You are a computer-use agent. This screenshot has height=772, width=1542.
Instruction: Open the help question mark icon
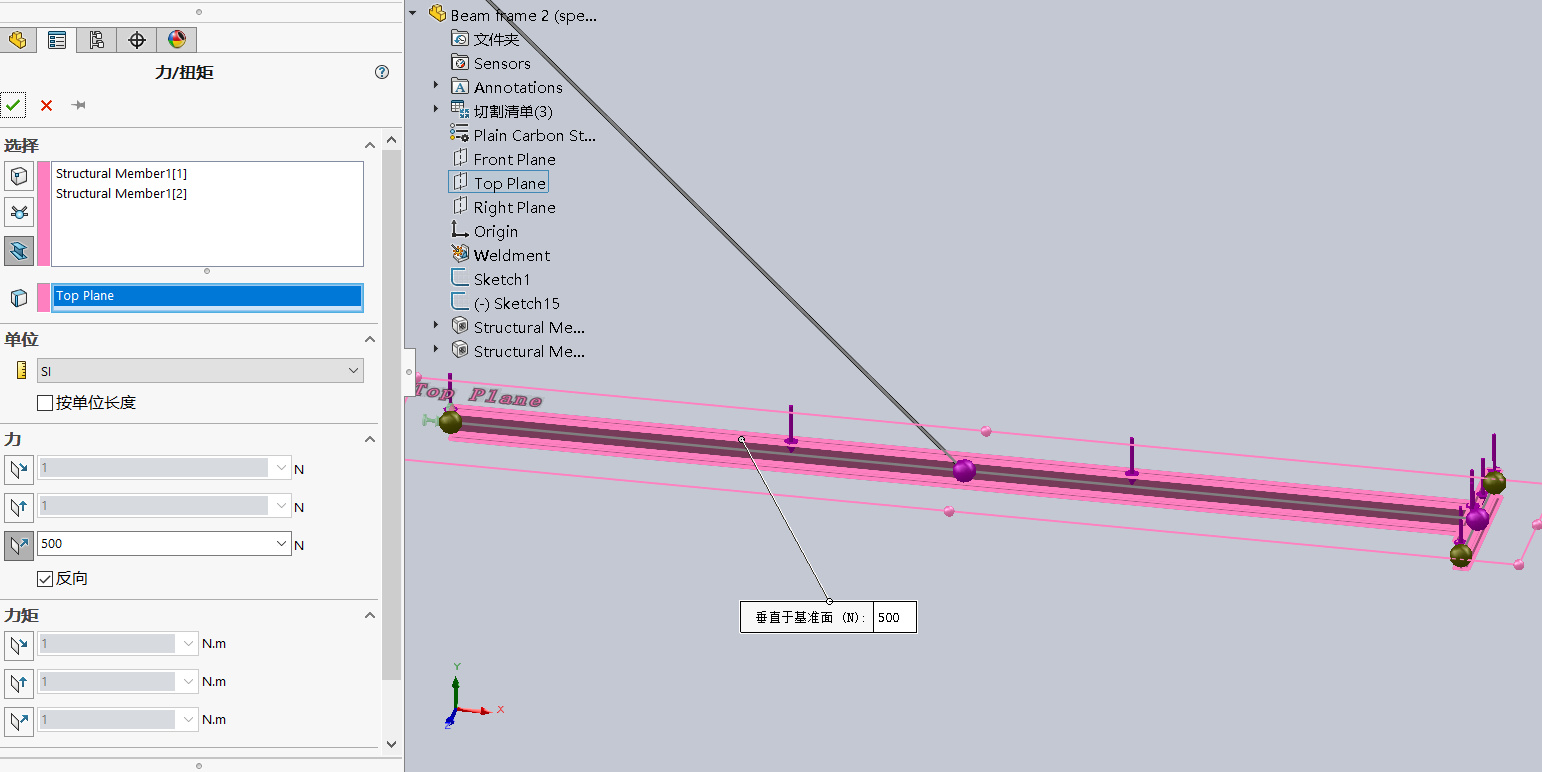point(382,72)
